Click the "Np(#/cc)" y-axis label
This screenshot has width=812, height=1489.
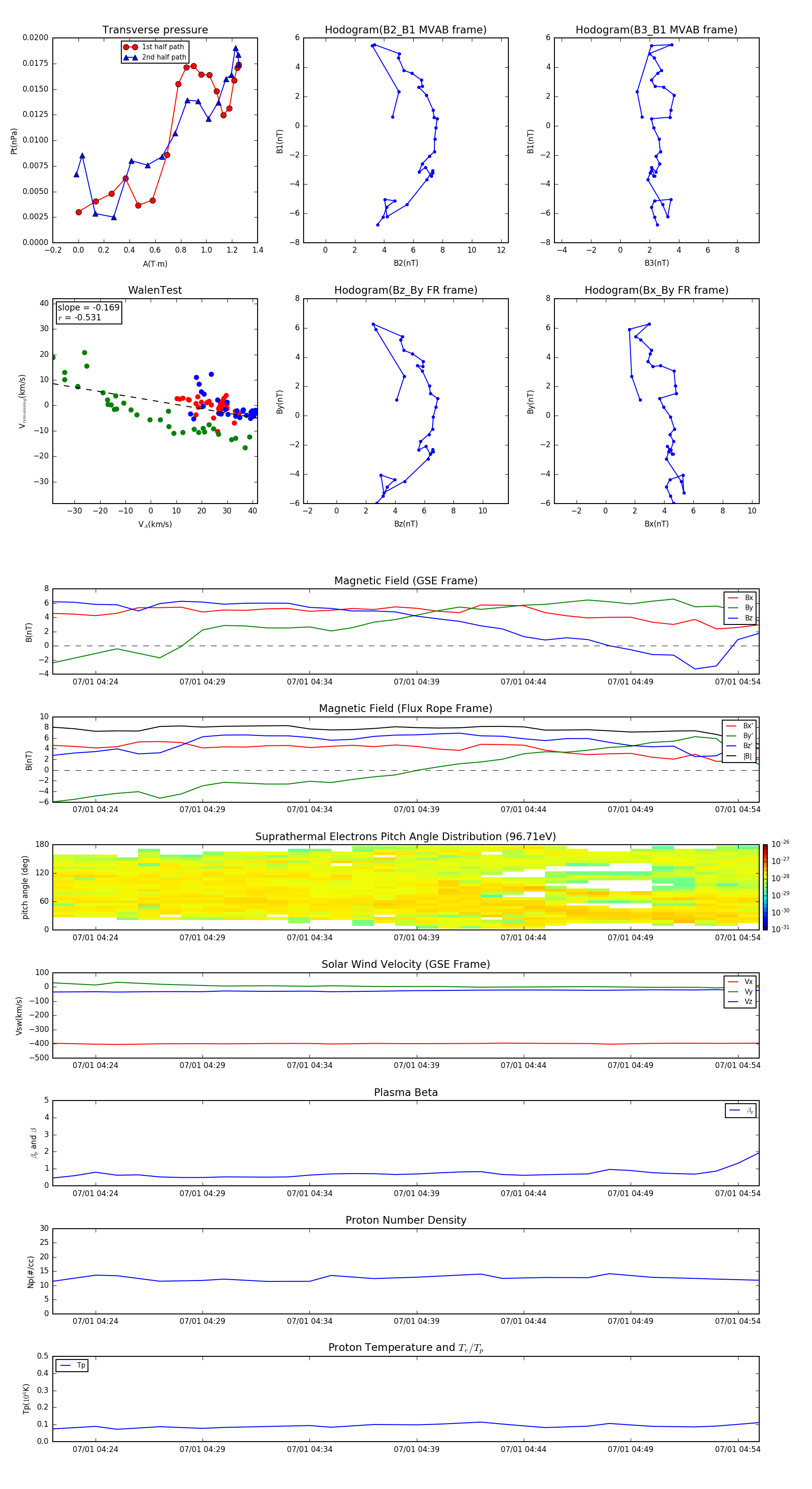click(x=31, y=1272)
